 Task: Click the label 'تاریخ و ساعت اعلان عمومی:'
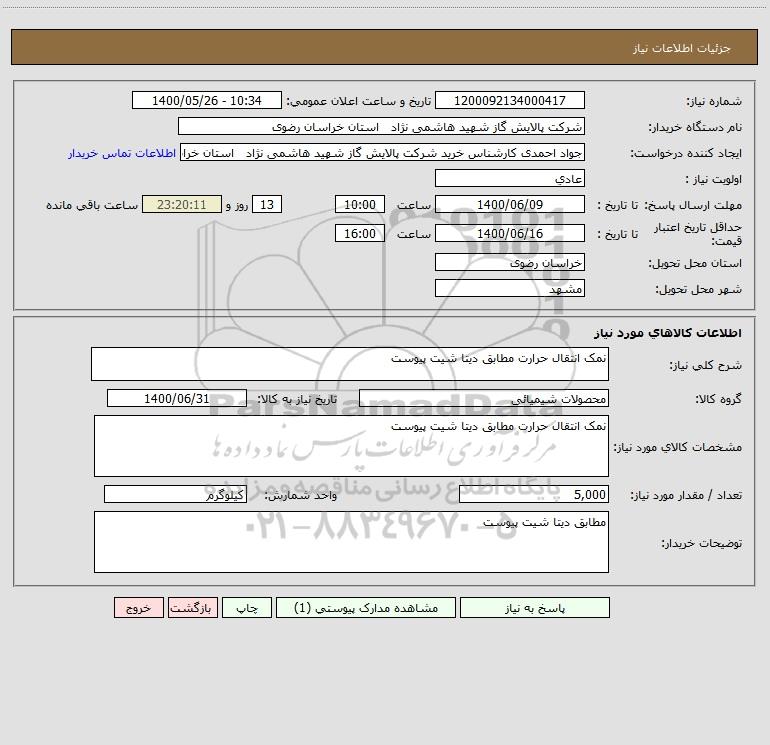coord(359,101)
